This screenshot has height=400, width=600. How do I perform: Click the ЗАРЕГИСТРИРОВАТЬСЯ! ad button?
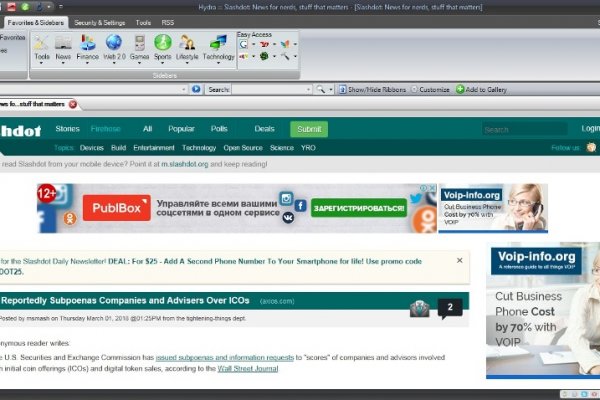coord(359,208)
